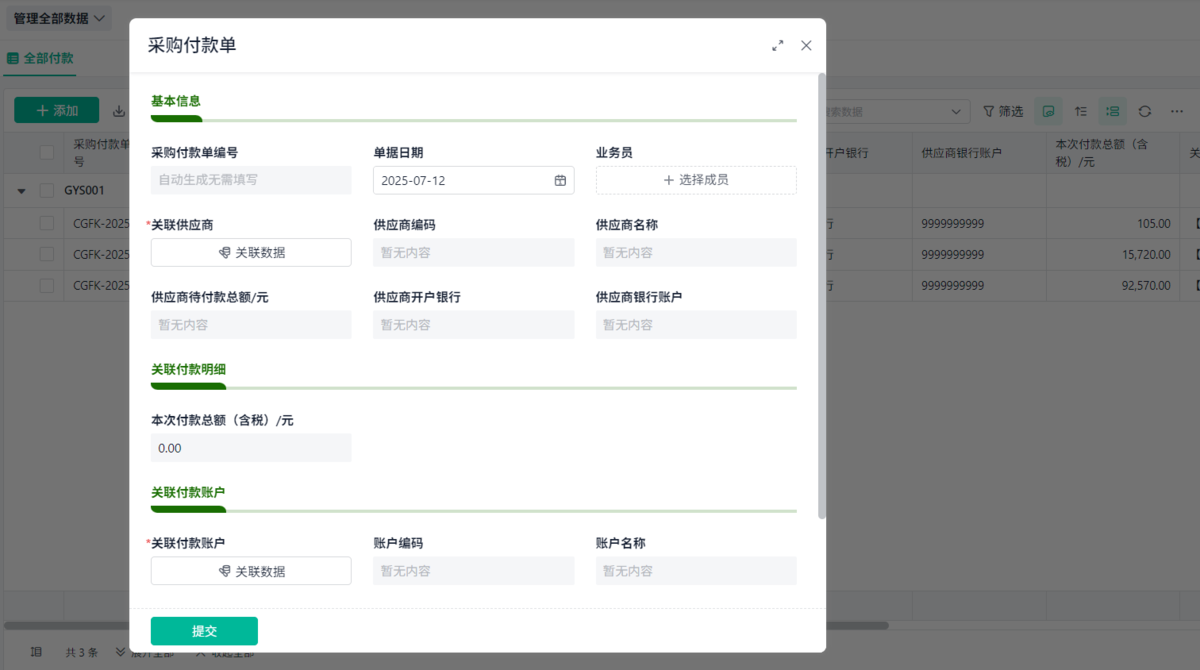Click the 采购付款单编号 auto-generated field

[251, 180]
